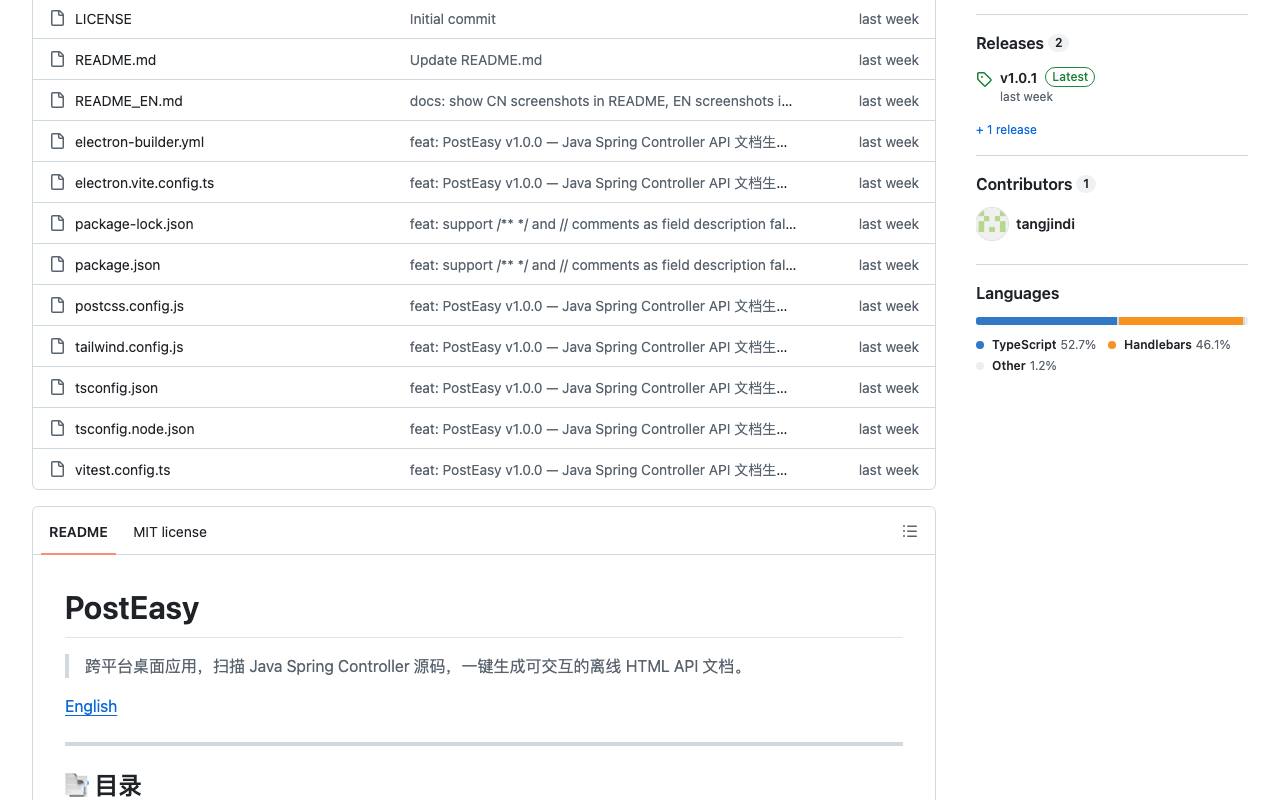Click the file icon beside postcss.config.js
The width and height of the screenshot is (1280, 800).
coord(57,306)
